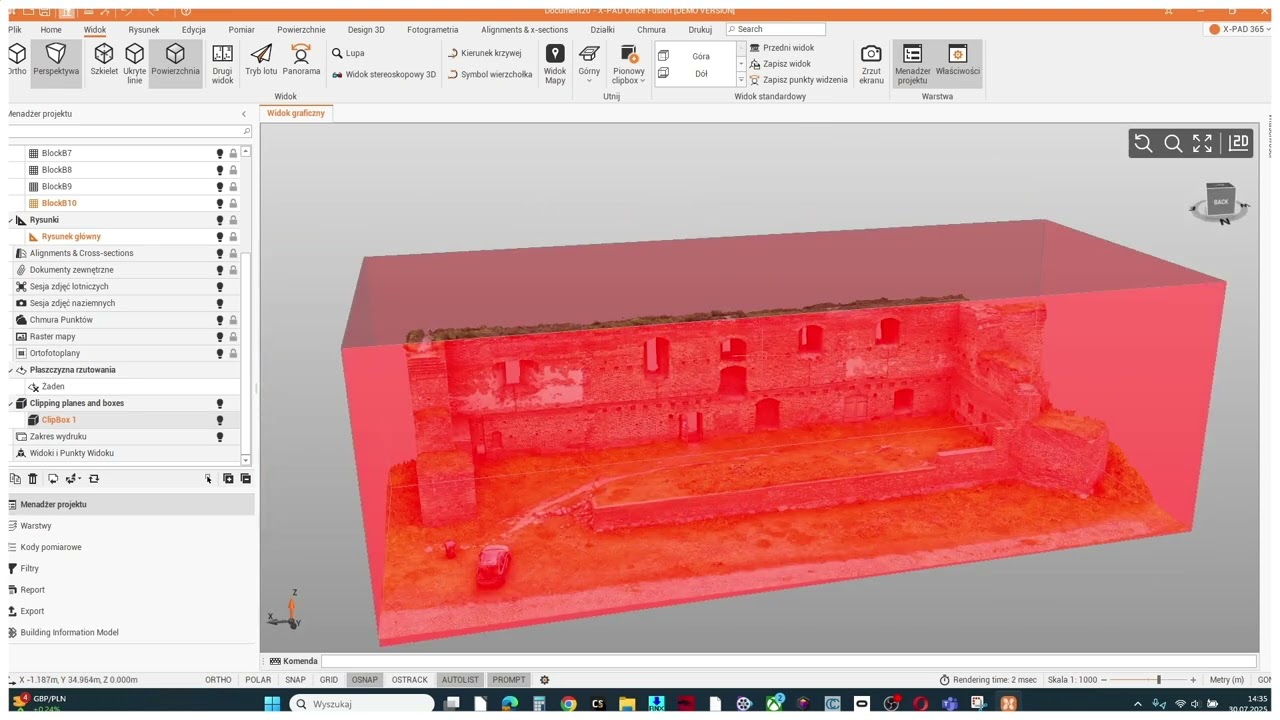The width and height of the screenshot is (1280, 720).
Task: Toggle visibility of BlockB10
Action: click(x=220, y=203)
